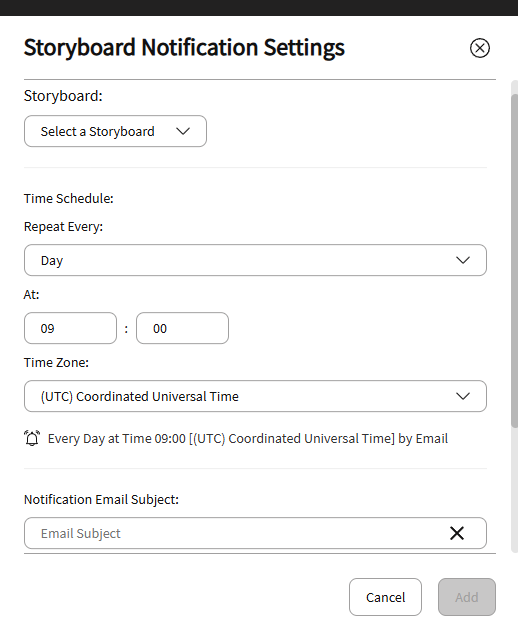This screenshot has width=518, height=640.
Task: Click the Storyboard Notification Settings title
Action: tap(184, 47)
